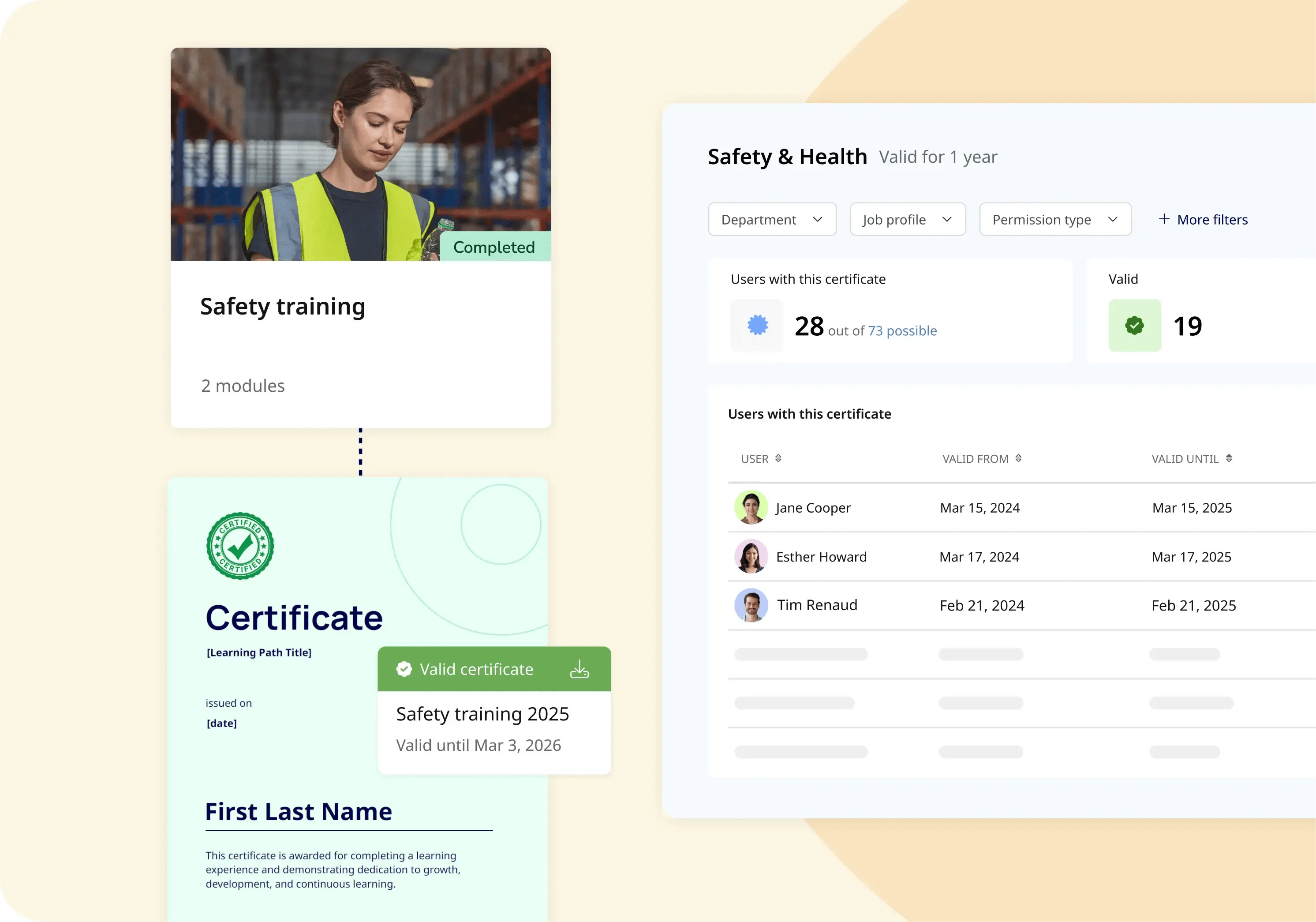The height and width of the screenshot is (922, 1316).
Task: Sort table by Valid Until column
Action: [x=1228, y=458]
